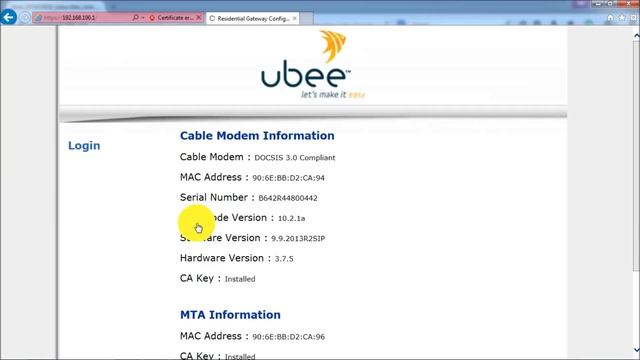Click the ubee logo
The image size is (640, 360).
pyautogui.click(x=313, y=64)
